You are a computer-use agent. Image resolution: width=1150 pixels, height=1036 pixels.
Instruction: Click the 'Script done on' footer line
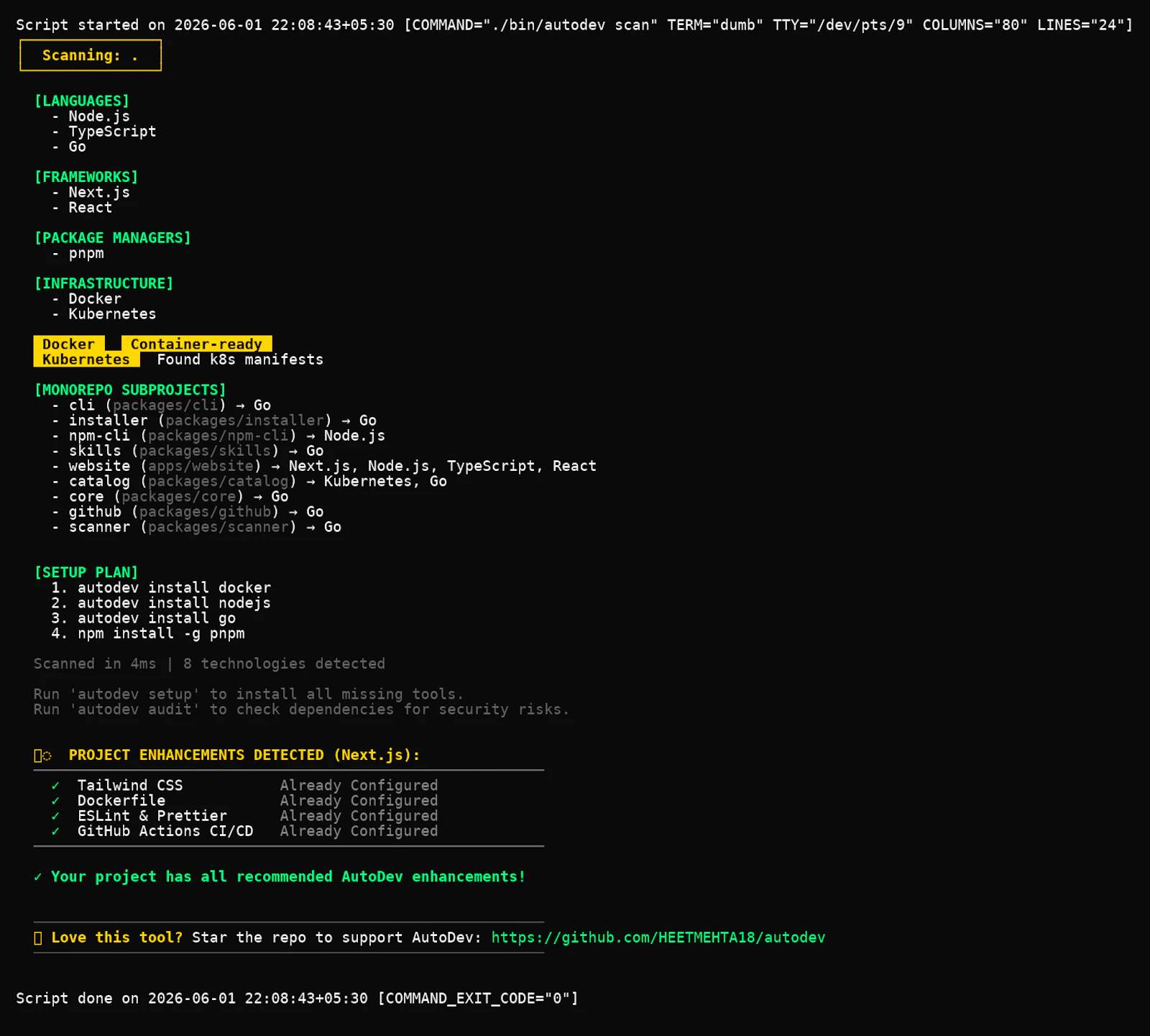pyautogui.click(x=297, y=999)
